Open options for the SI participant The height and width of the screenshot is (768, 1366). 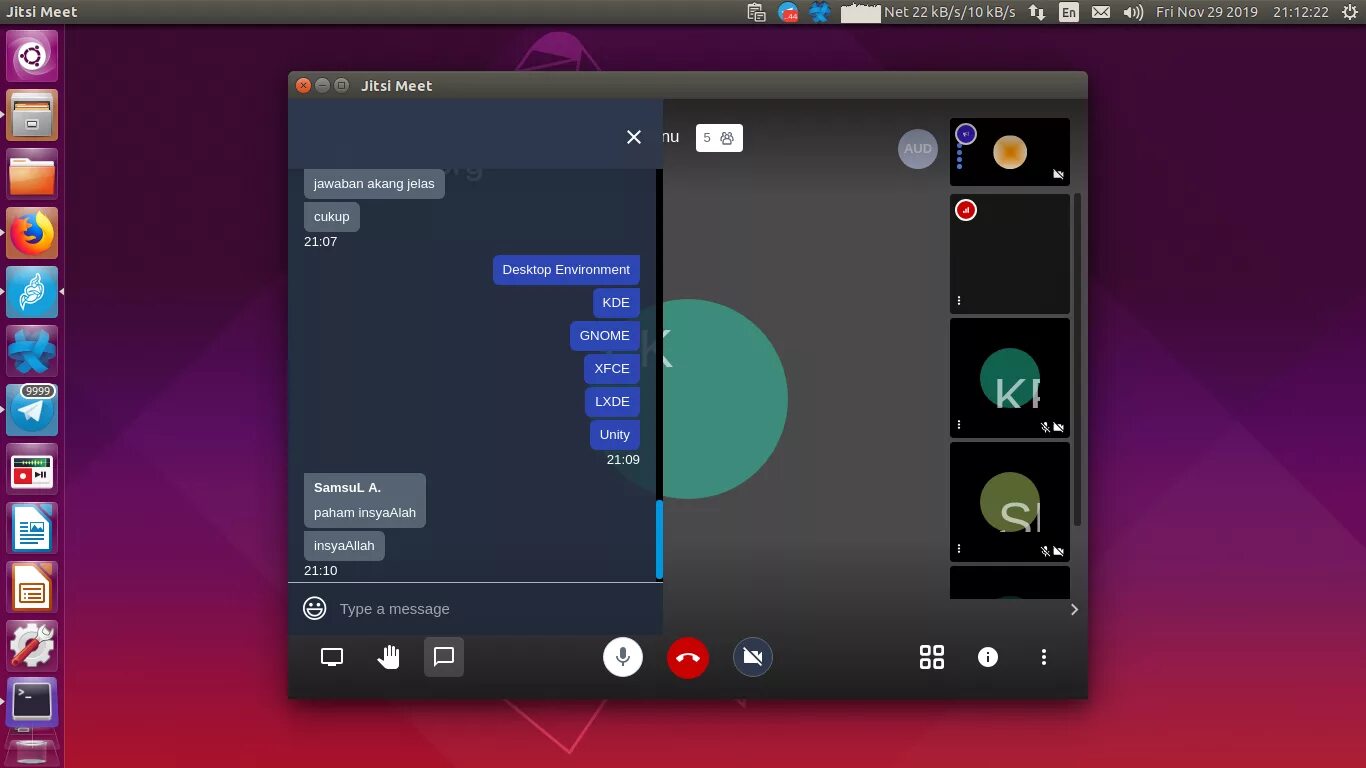pos(958,548)
